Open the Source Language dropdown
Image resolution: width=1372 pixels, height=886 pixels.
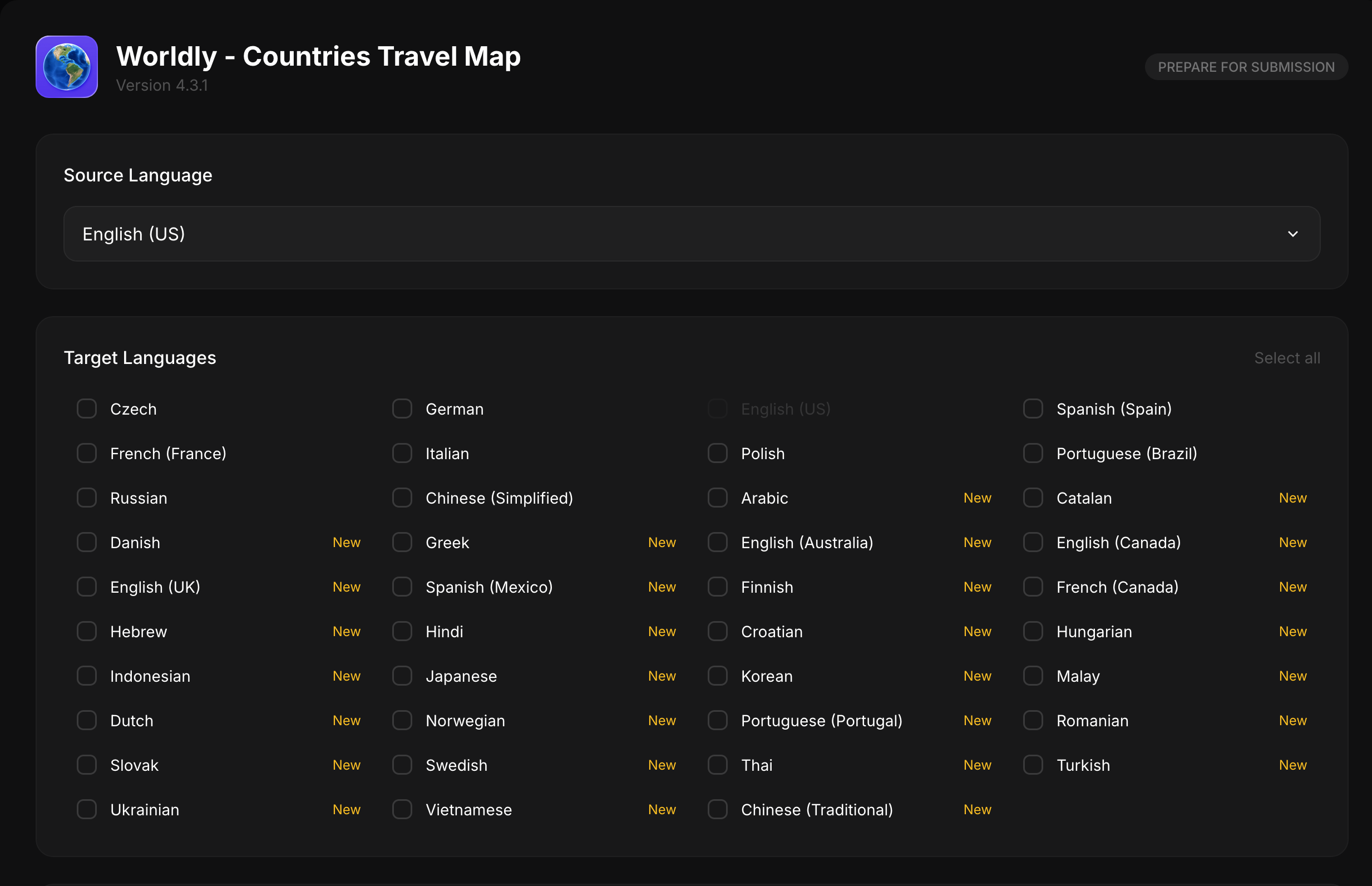point(690,234)
